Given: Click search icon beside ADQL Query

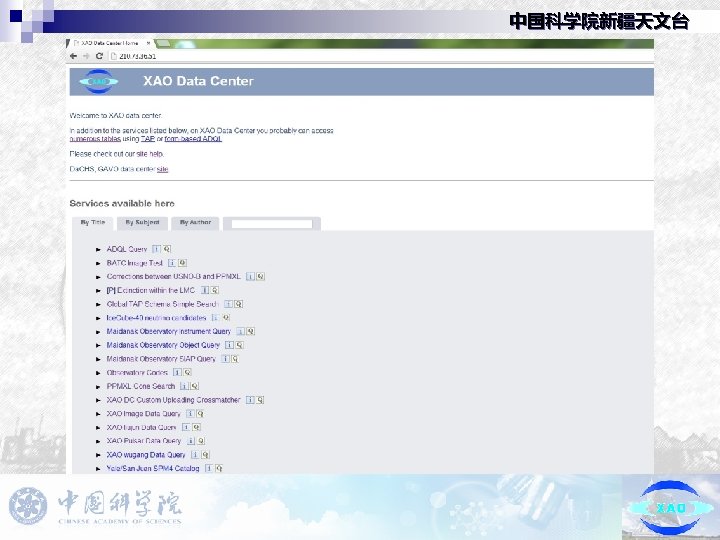Looking at the screenshot, I should [167, 249].
